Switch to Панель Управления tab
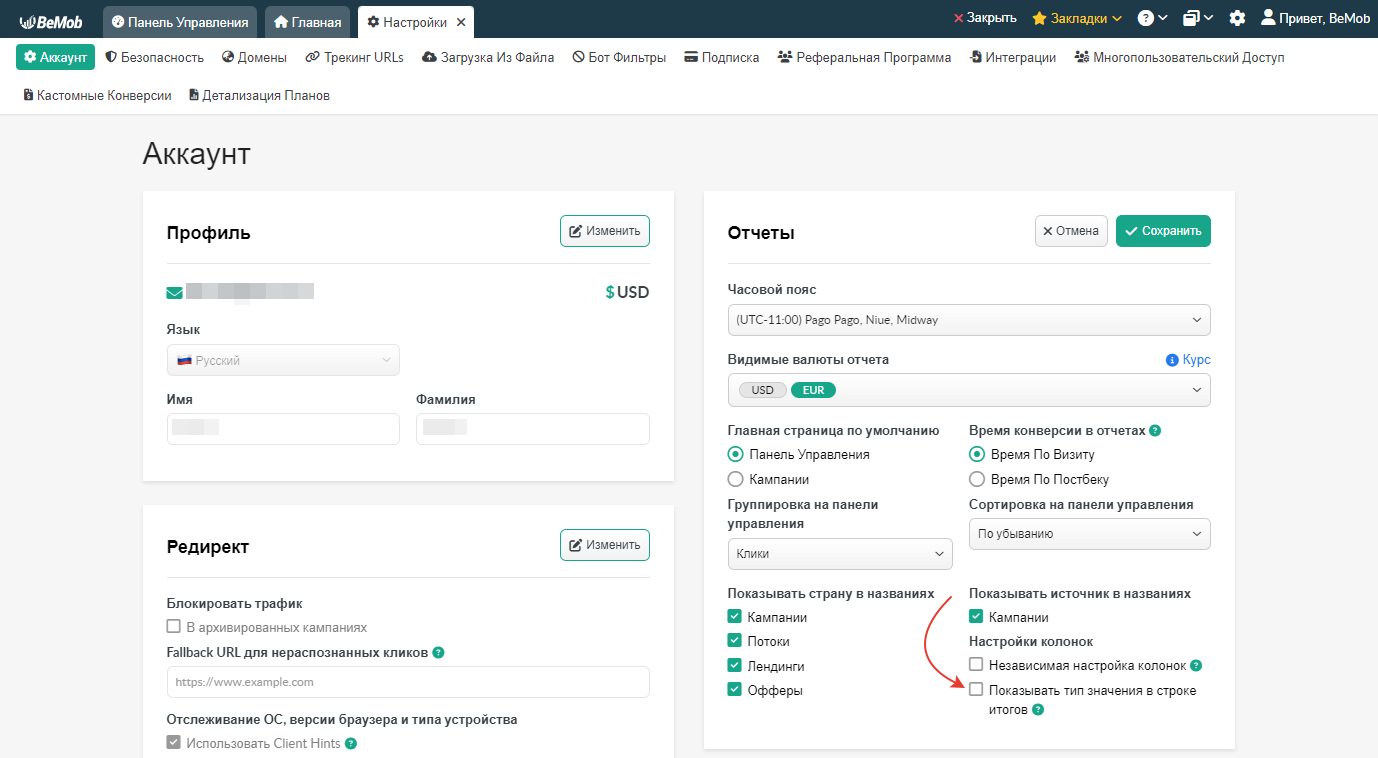1378x758 pixels. tap(180, 22)
